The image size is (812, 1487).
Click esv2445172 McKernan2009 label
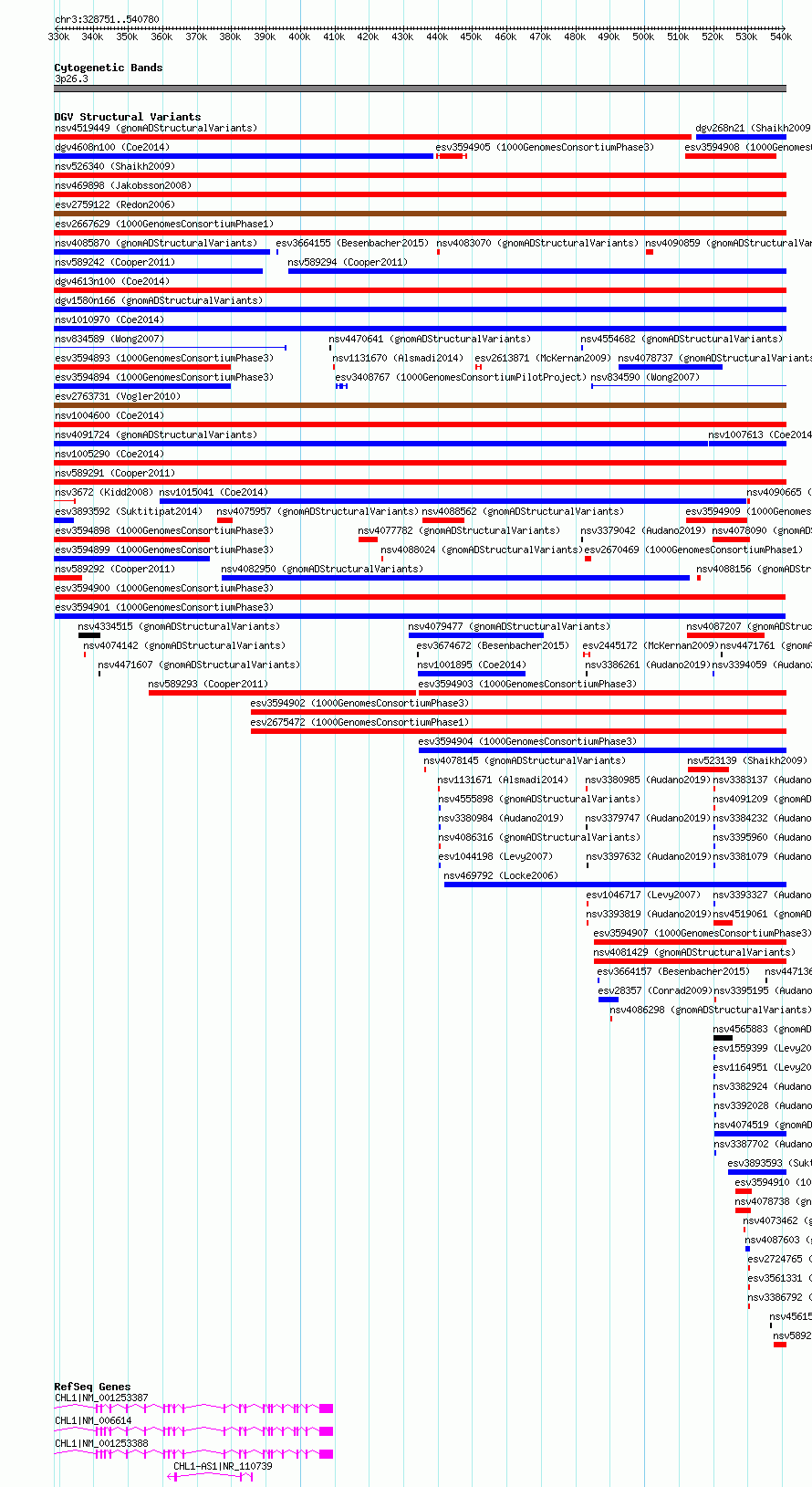coord(651,646)
